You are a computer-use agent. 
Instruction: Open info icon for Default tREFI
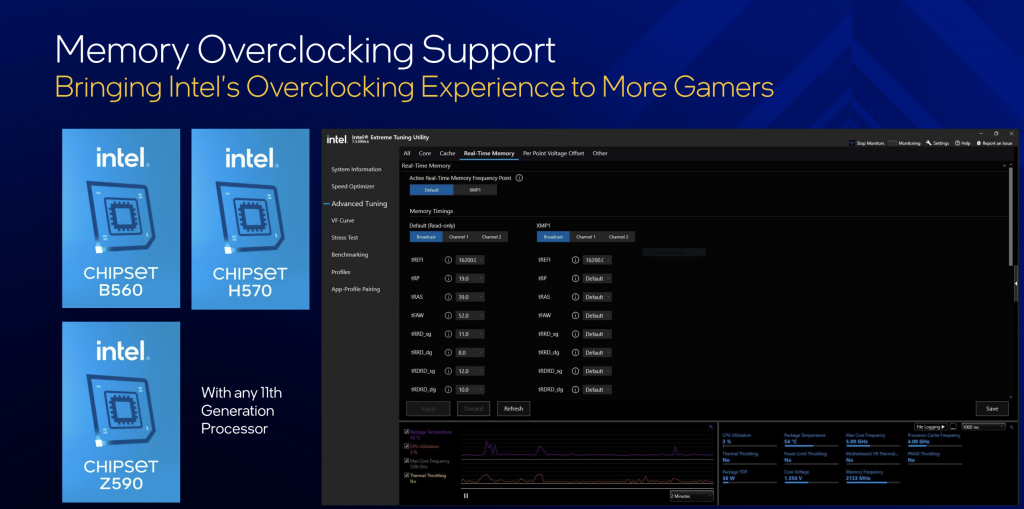(448, 259)
